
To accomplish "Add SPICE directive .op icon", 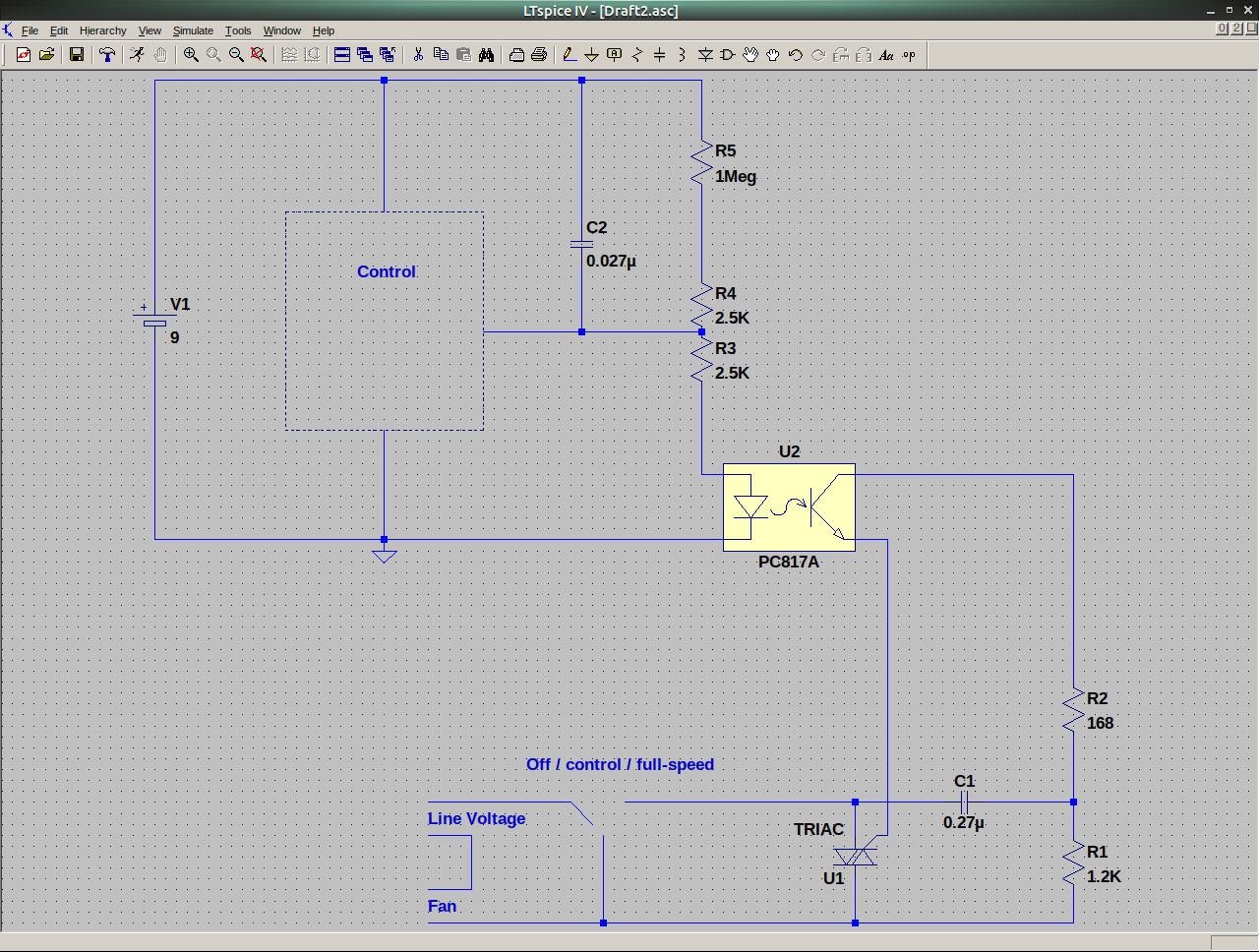I will (x=909, y=55).
